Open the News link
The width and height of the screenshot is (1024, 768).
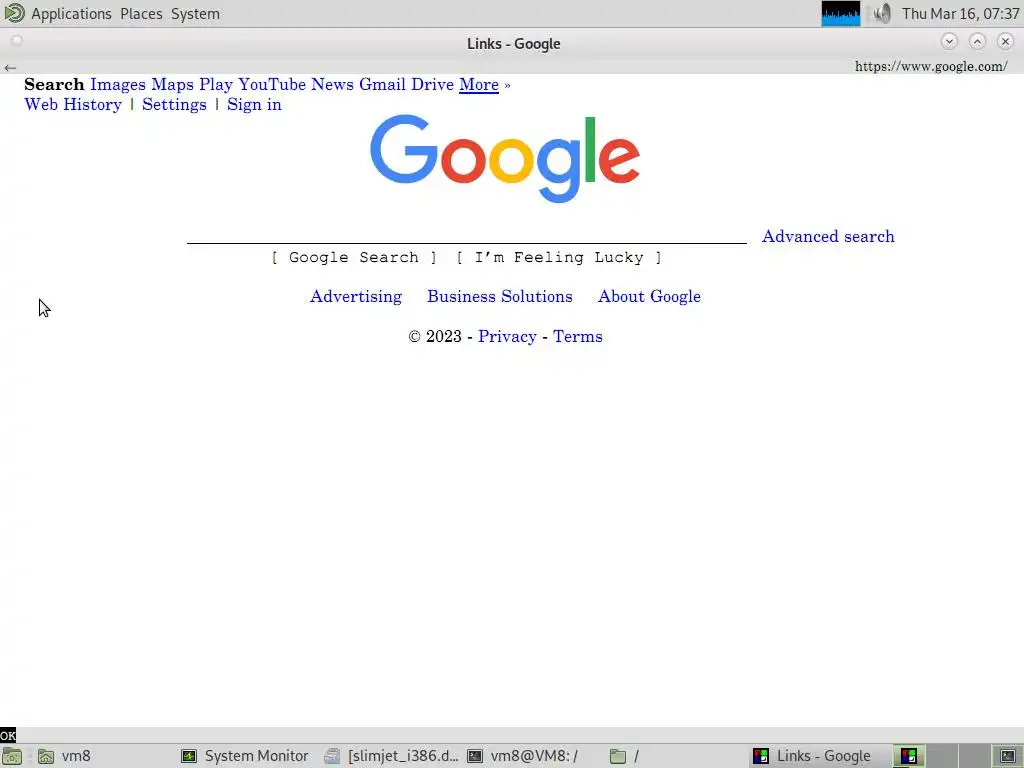(332, 85)
